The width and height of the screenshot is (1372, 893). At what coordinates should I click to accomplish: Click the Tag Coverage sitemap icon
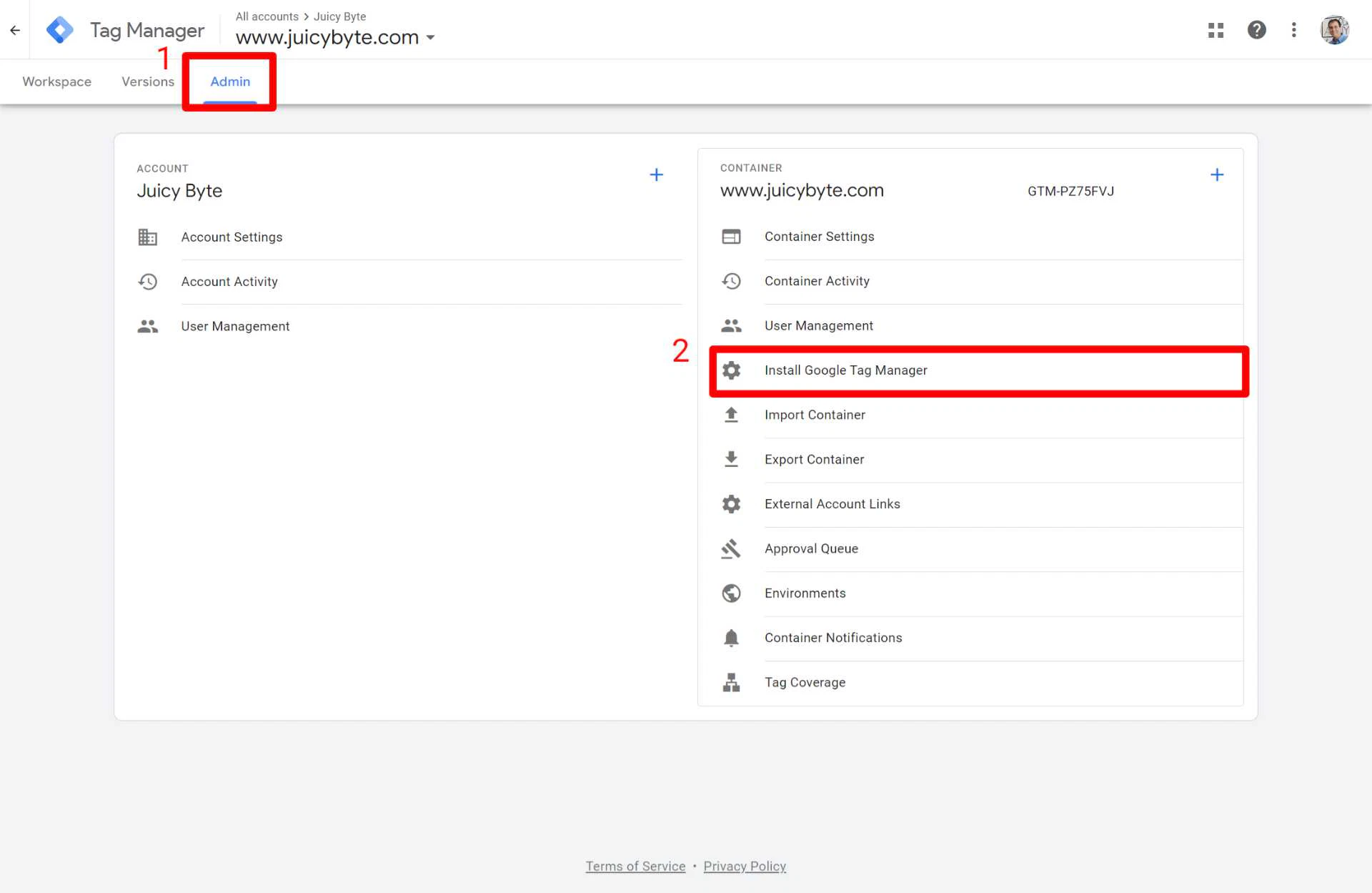[731, 682]
